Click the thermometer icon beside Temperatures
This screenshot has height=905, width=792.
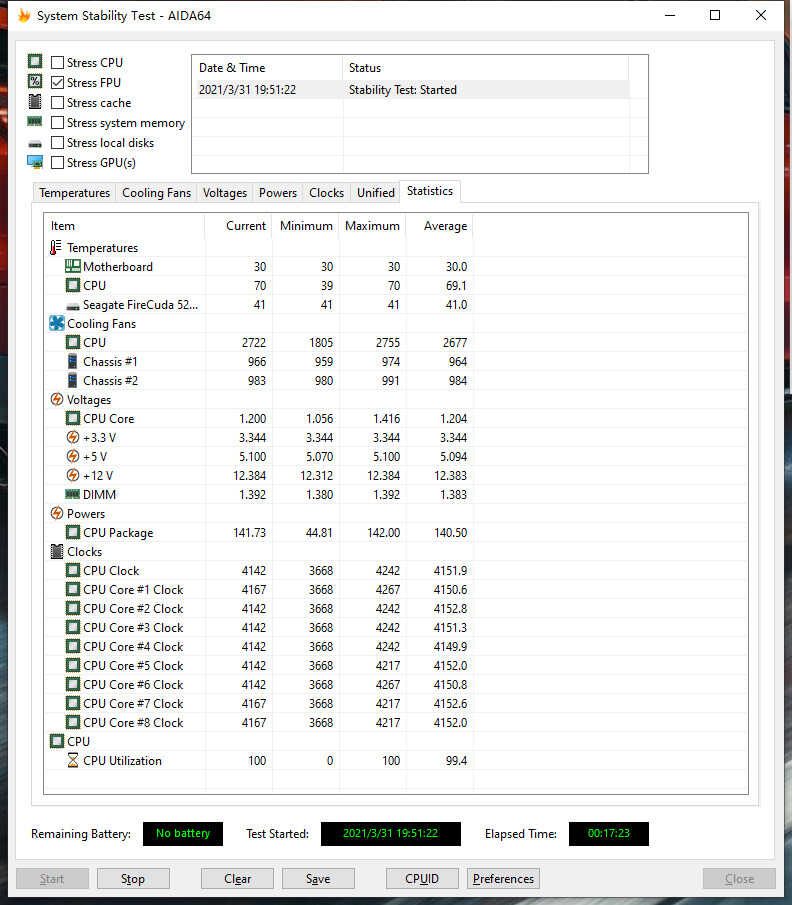pos(56,247)
